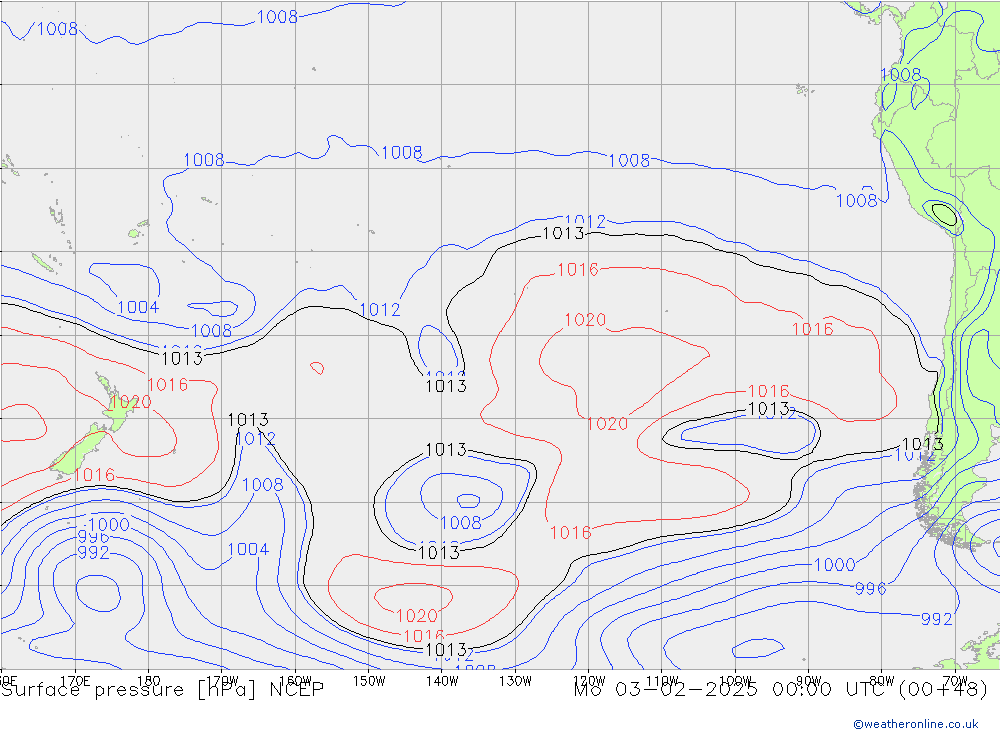Click the red 1016 label directly above the 1020 near 120W
Image resolution: width=1000 pixels, height=733 pixels.
pyautogui.click(x=578, y=270)
